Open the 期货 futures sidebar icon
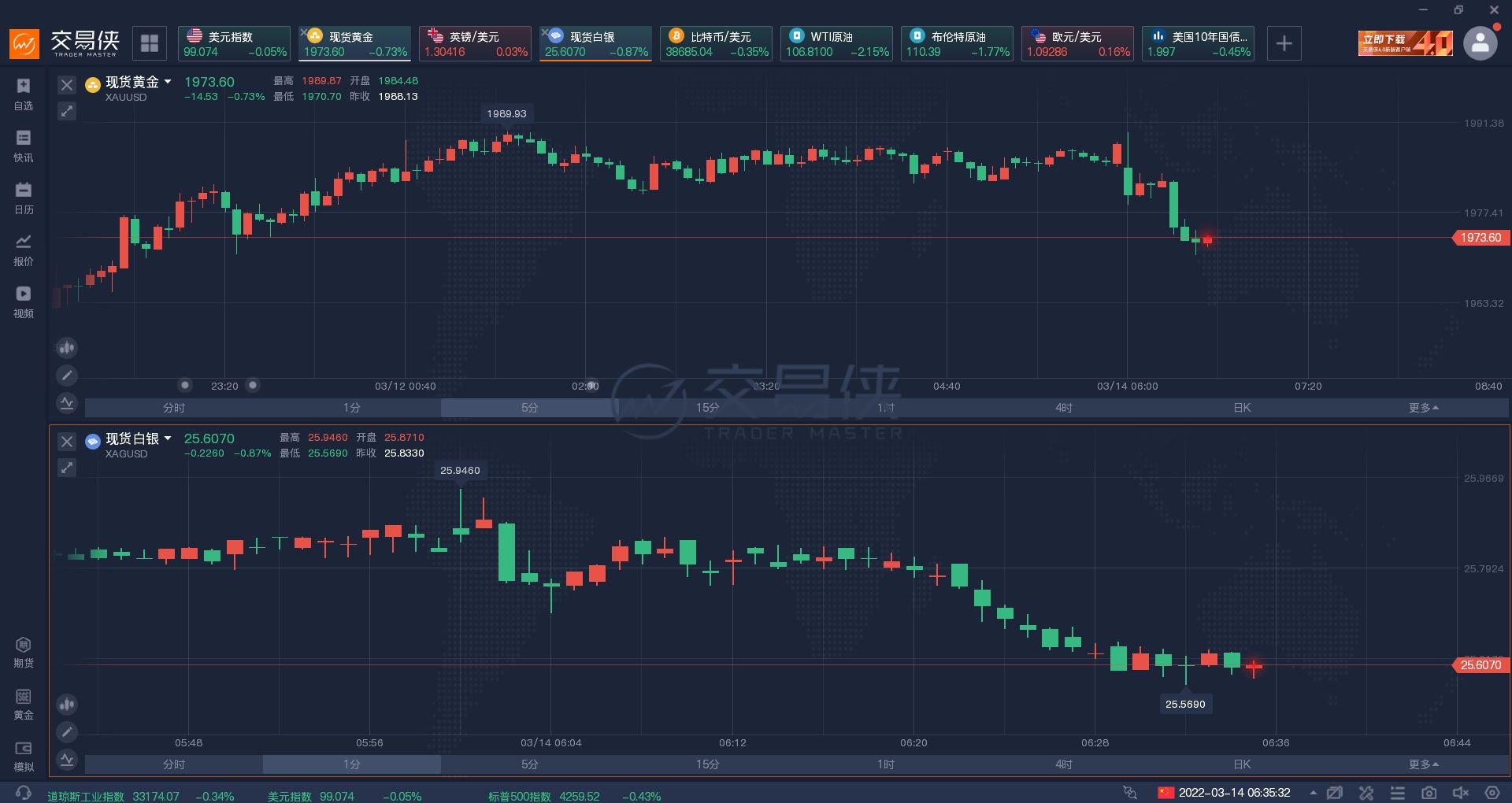Screen dimensions: 1512x803 point(24,652)
